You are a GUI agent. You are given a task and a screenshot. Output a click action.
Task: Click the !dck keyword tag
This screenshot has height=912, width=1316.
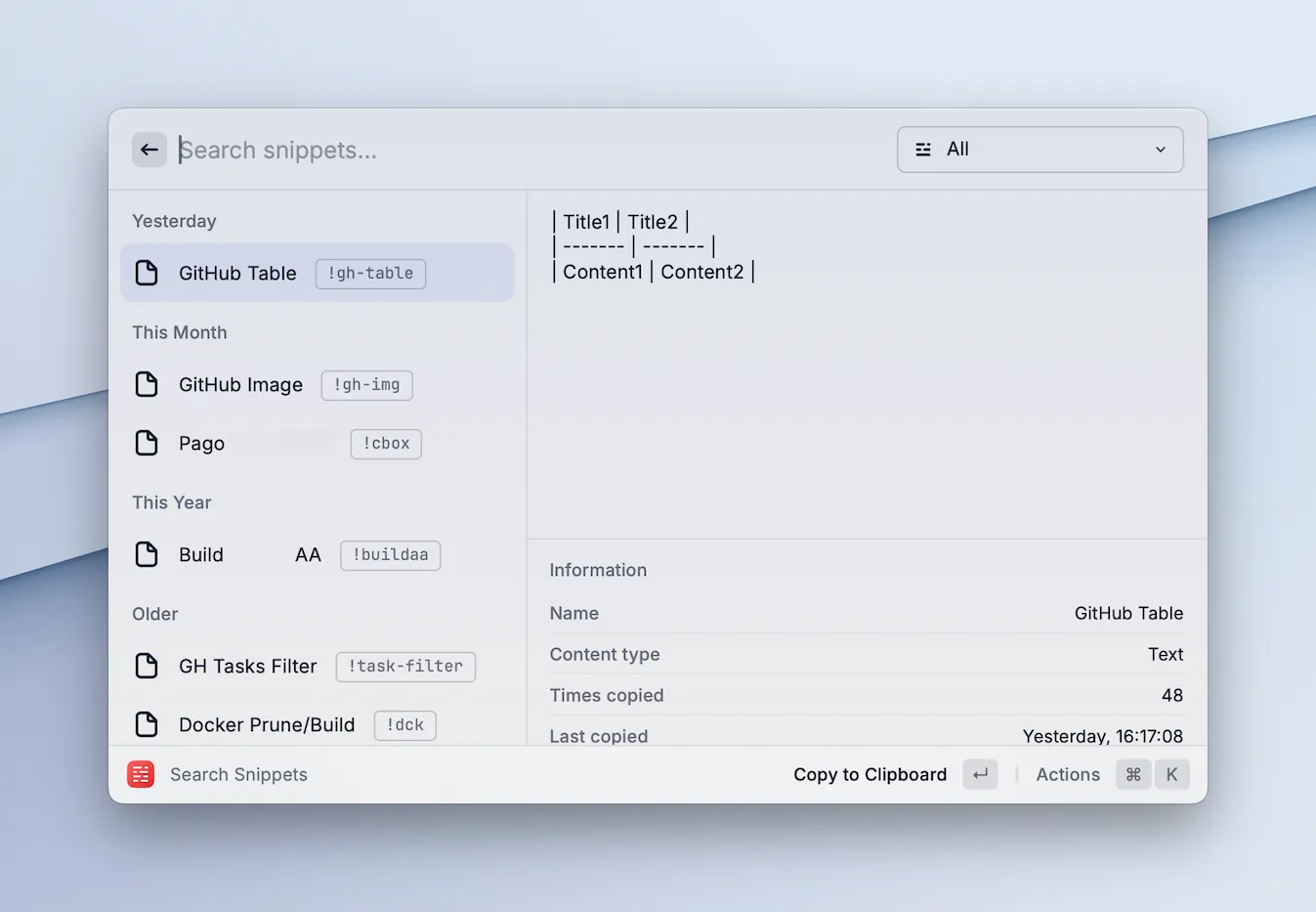tap(404, 725)
